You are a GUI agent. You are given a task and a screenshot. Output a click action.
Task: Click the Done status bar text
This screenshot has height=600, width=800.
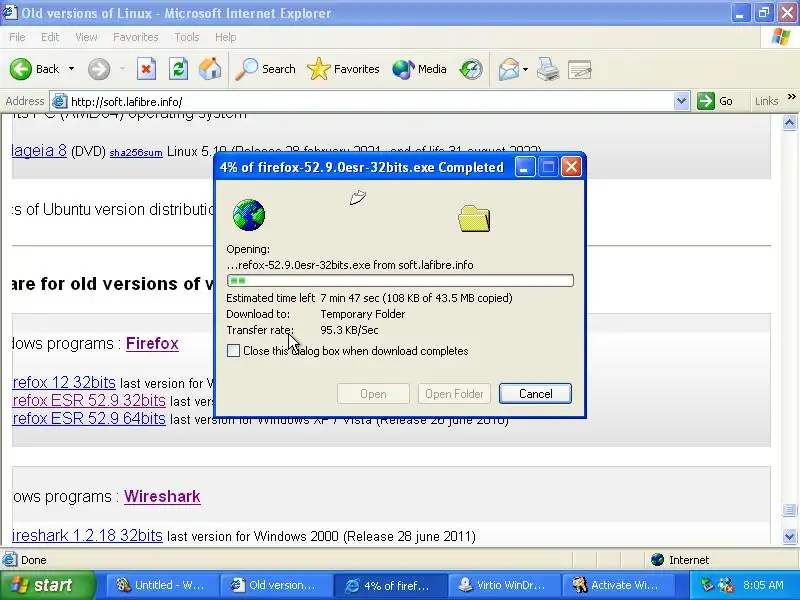[x=34, y=560]
